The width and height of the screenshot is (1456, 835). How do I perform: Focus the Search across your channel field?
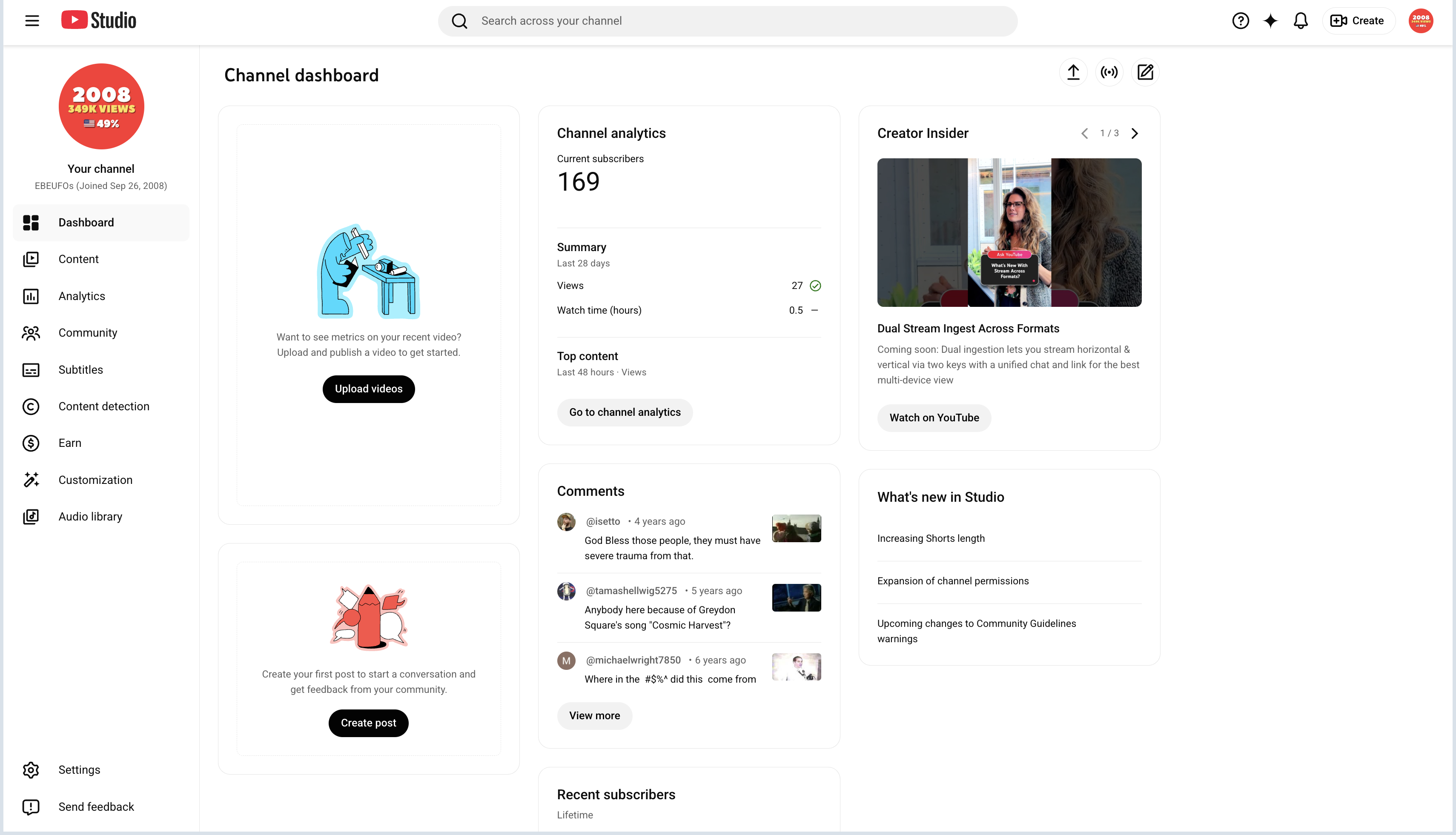tap(728, 21)
